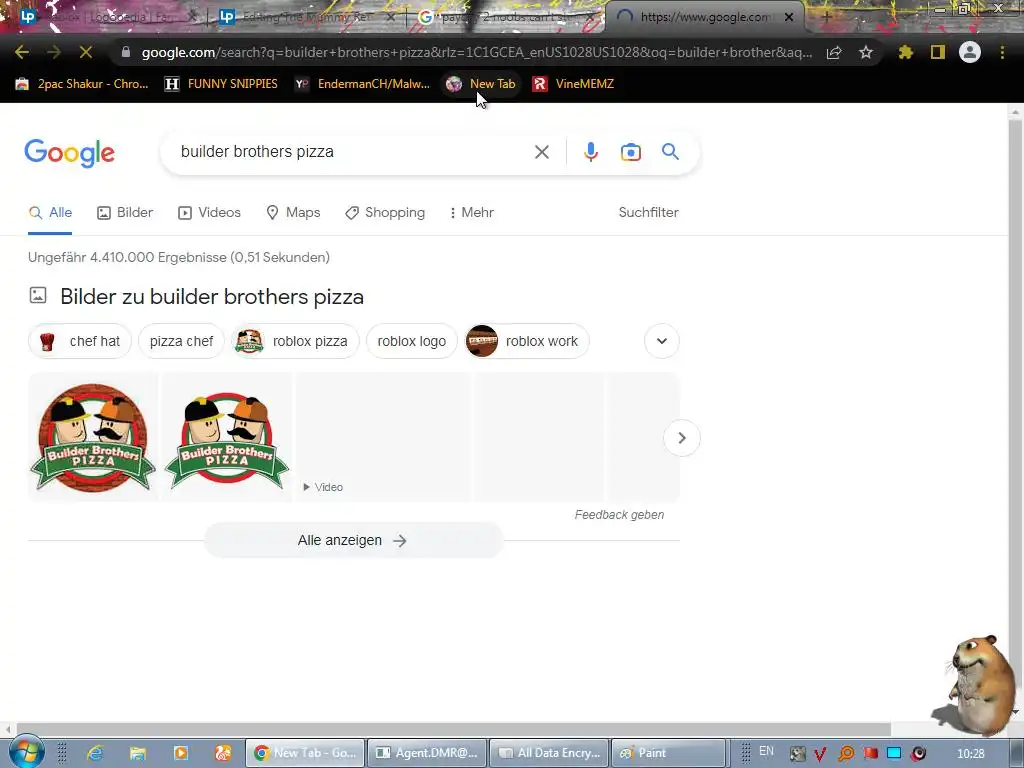Click the lock icon in address bar

click(125, 52)
